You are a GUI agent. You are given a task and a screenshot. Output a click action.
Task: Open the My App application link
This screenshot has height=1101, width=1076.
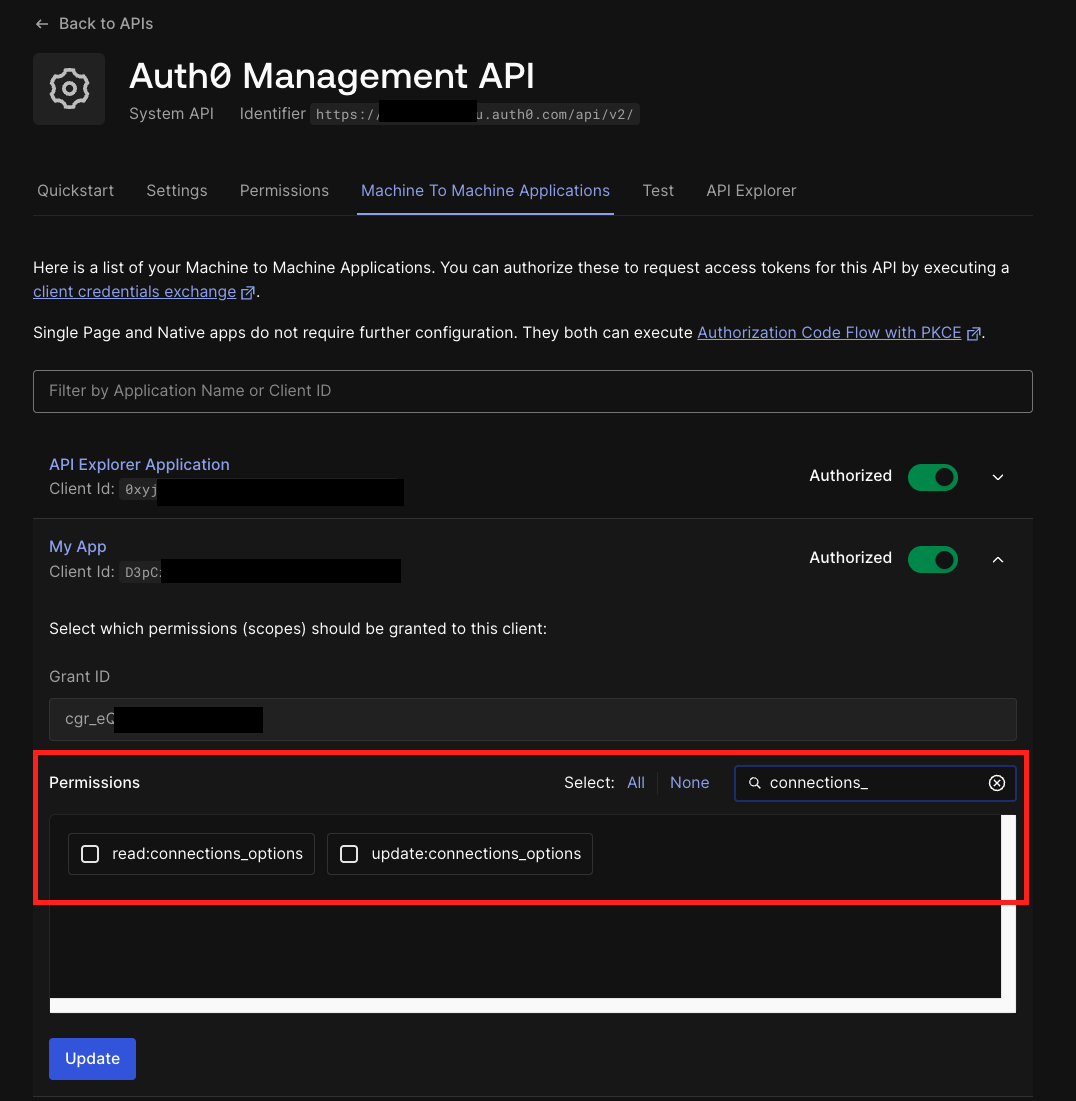point(77,546)
